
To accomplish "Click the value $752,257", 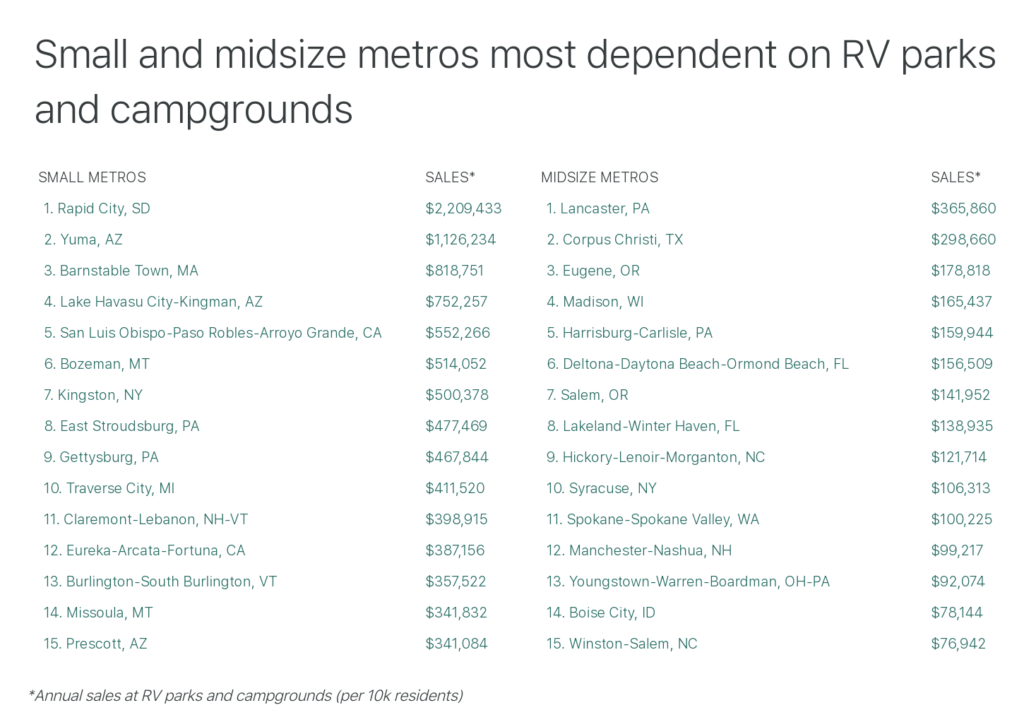I will coord(456,302).
